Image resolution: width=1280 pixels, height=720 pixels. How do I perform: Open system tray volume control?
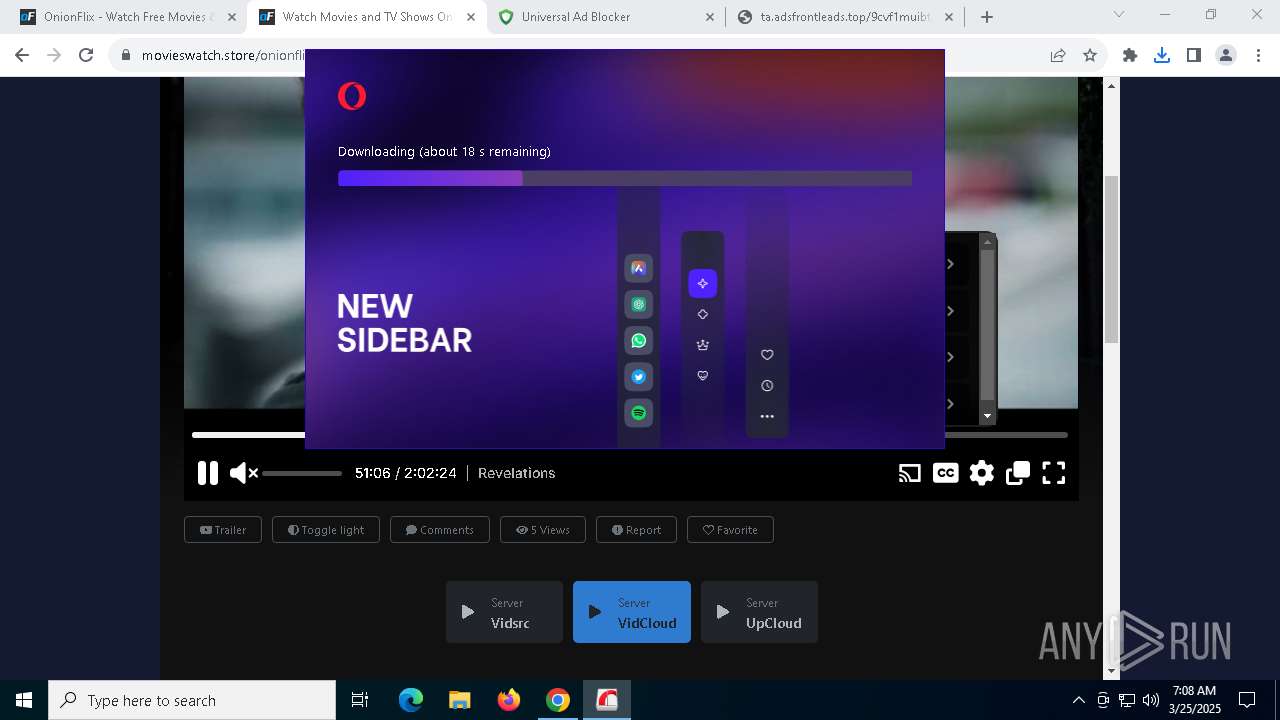[1151, 700]
